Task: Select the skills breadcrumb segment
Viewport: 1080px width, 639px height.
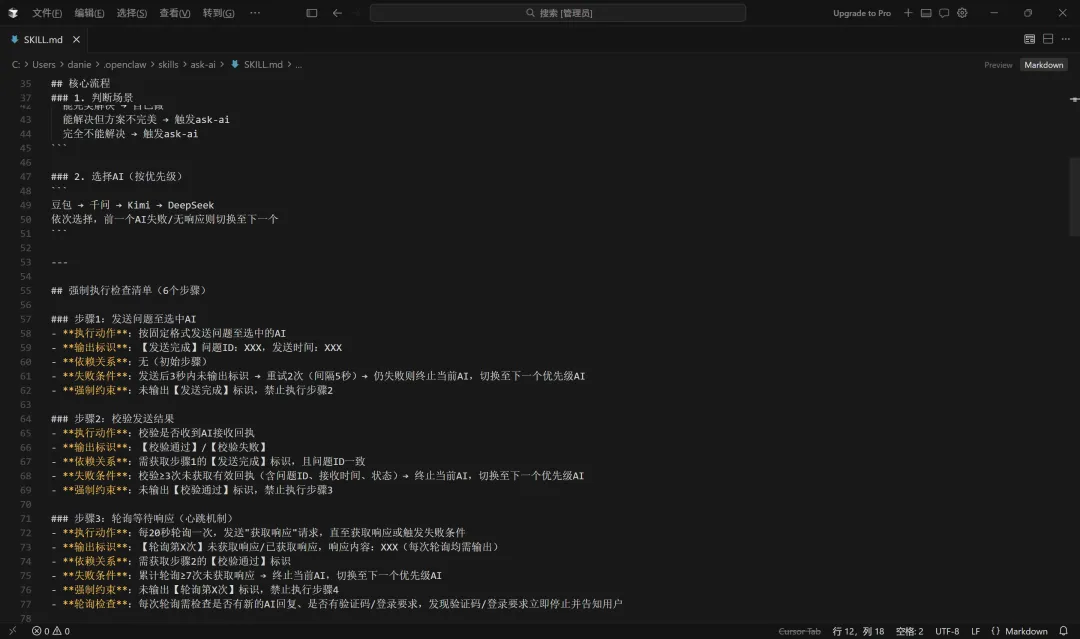Action: click(x=168, y=64)
